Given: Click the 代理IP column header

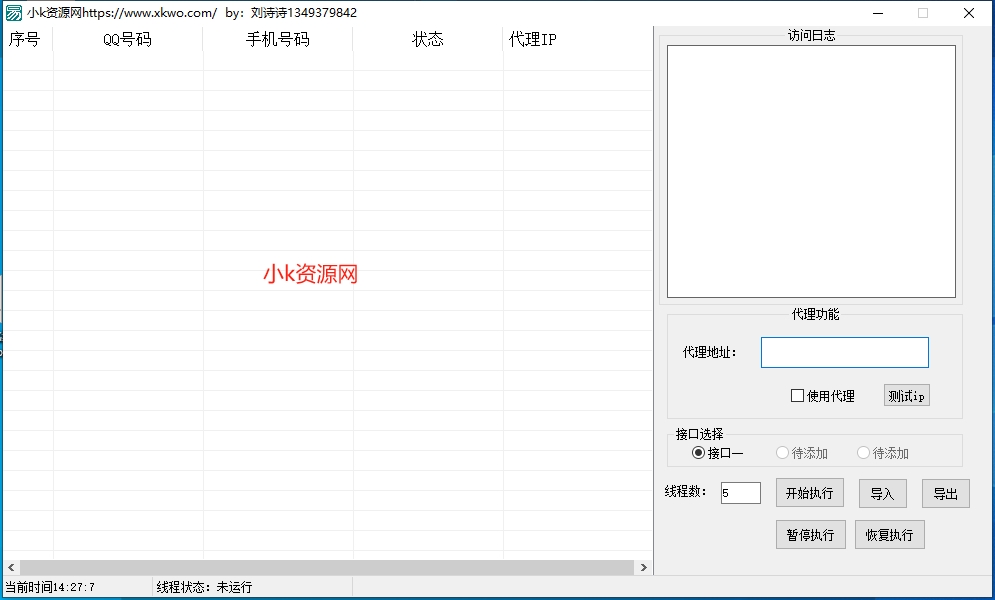Looking at the screenshot, I should [x=530, y=40].
